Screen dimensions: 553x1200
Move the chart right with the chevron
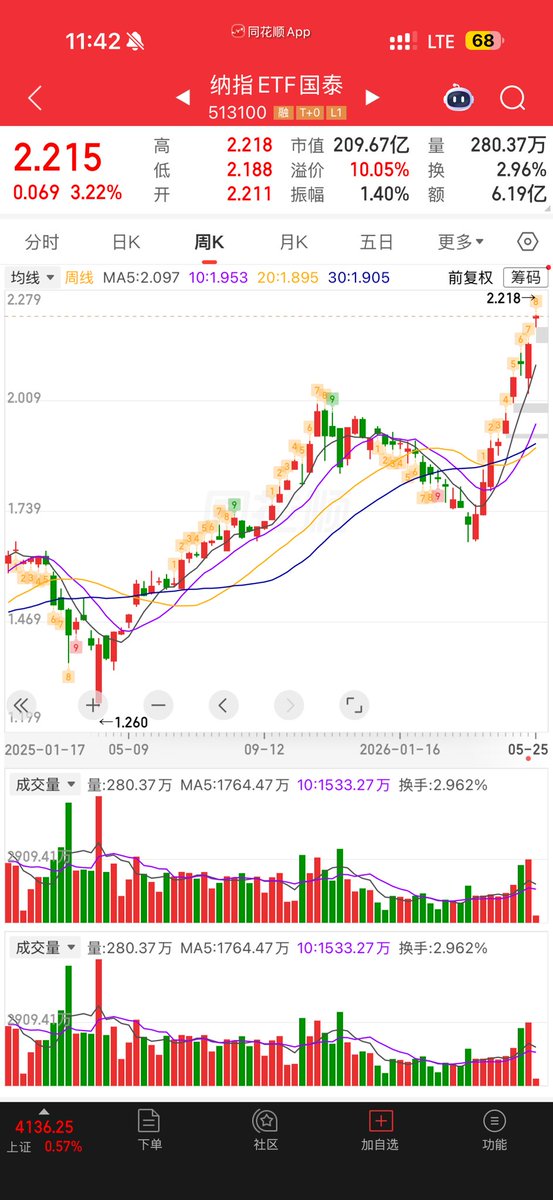(x=287, y=705)
